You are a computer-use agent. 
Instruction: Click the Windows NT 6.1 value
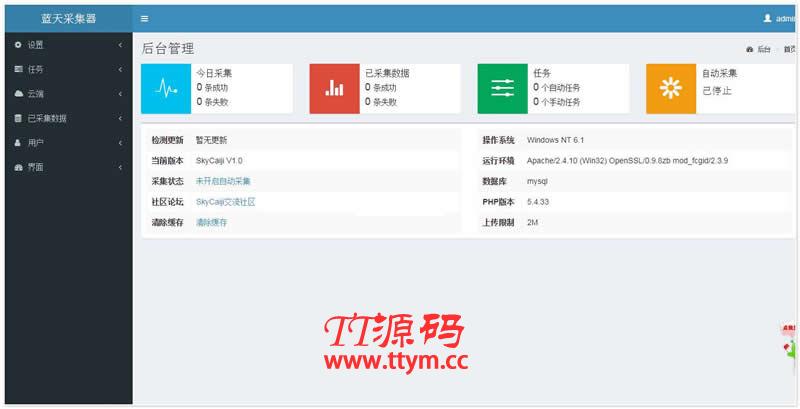(x=555, y=140)
